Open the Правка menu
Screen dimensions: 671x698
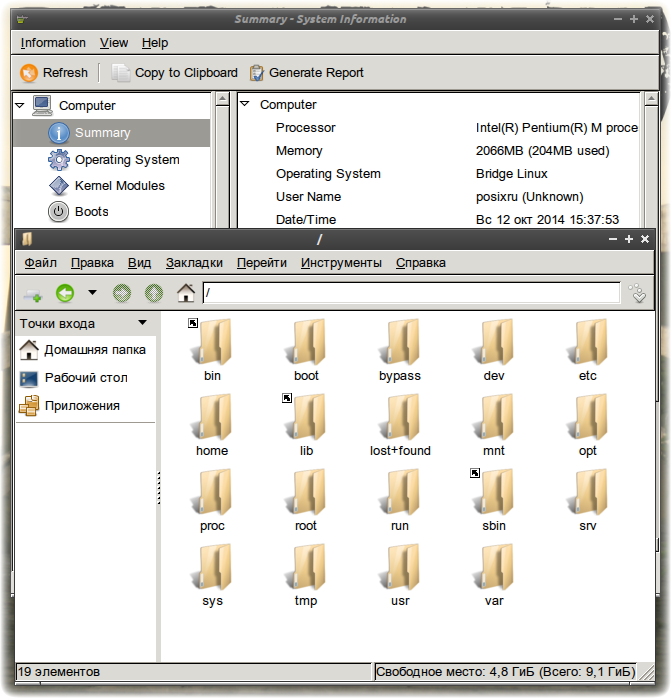(92, 263)
